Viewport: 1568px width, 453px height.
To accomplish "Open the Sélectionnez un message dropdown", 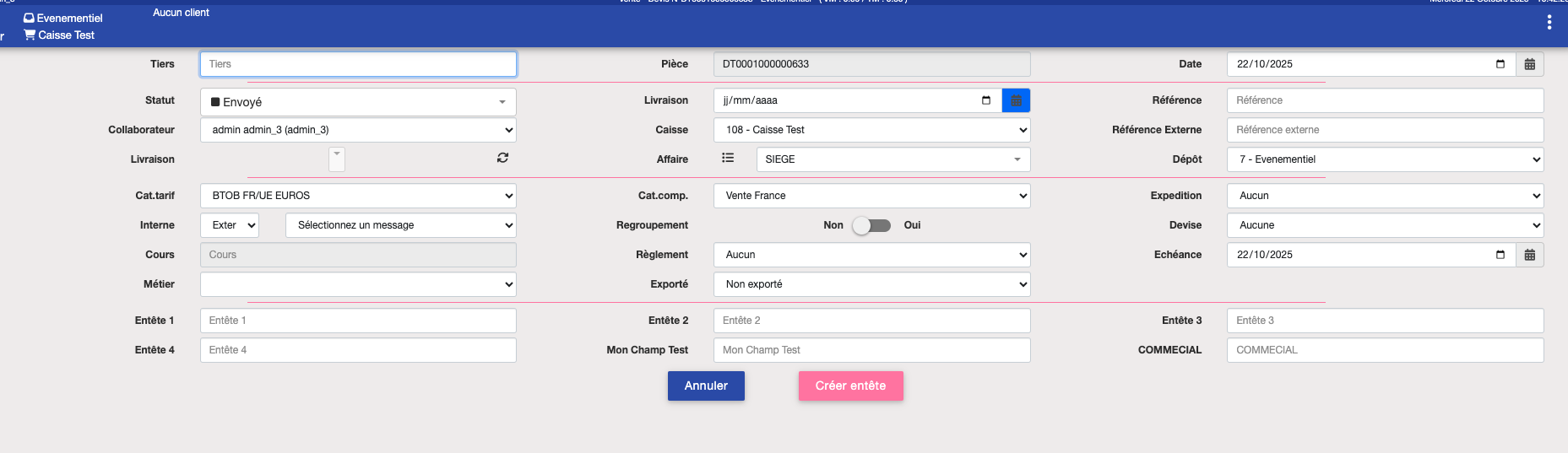I will [x=400, y=225].
